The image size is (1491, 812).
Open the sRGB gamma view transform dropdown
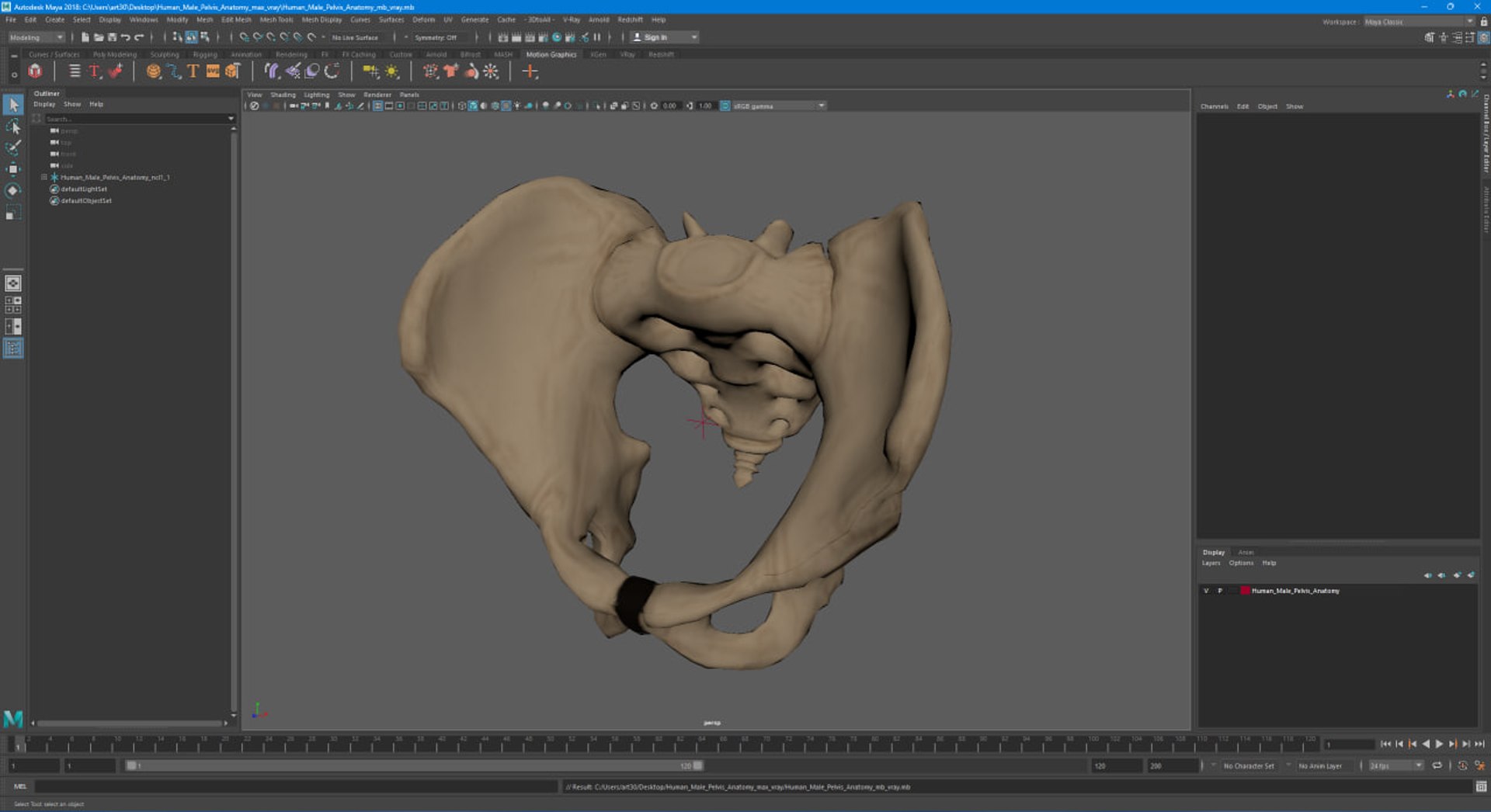coord(779,106)
